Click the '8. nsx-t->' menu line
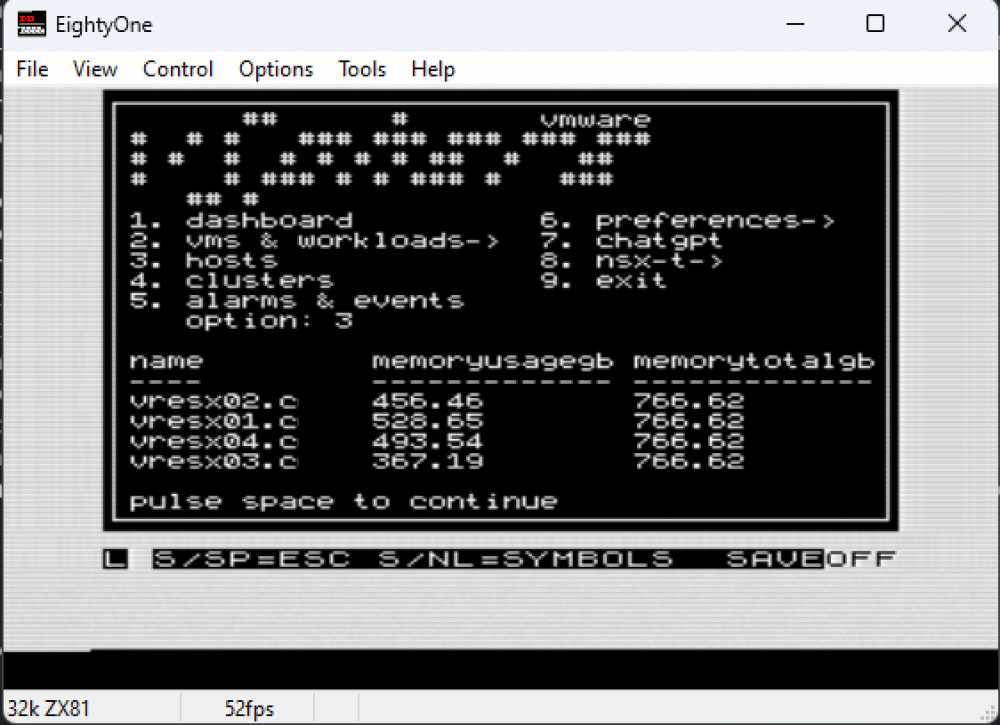The width and height of the screenshot is (1000, 725). (631, 261)
